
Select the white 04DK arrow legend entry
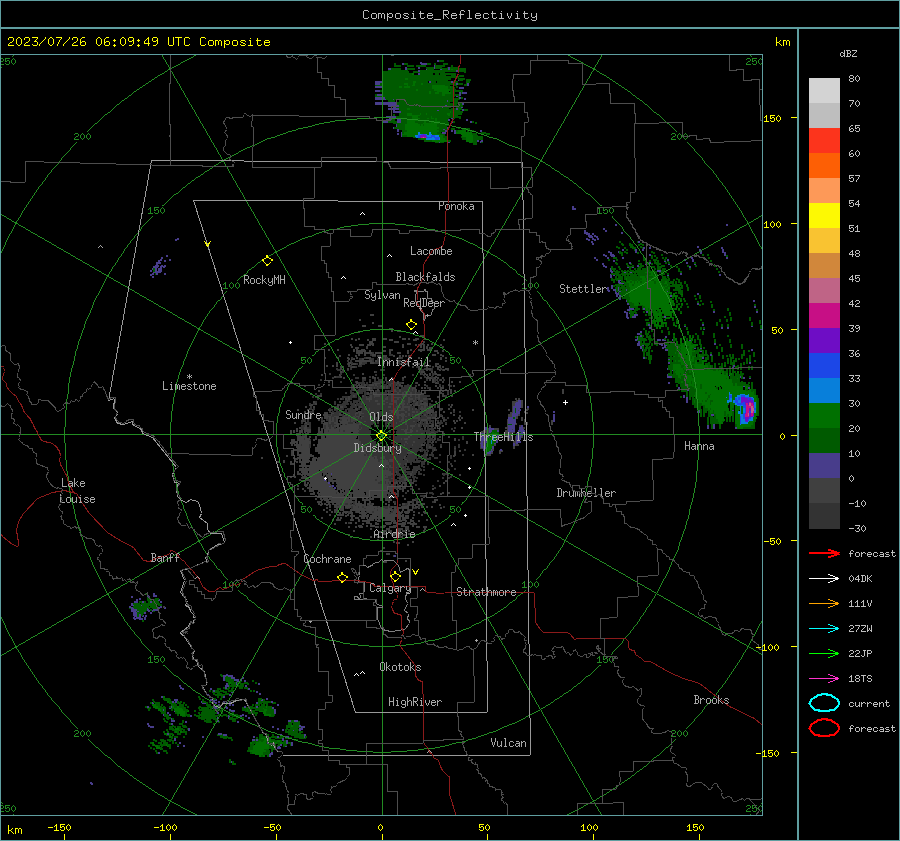824,579
